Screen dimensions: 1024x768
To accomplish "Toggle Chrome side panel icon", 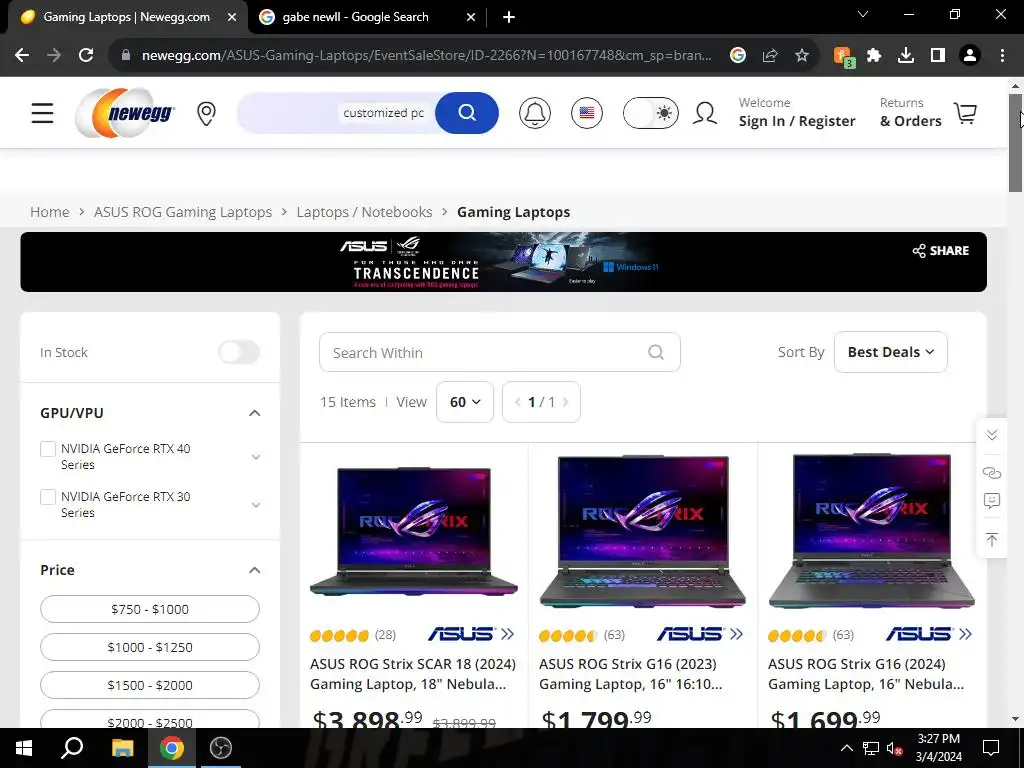I will 938,56.
